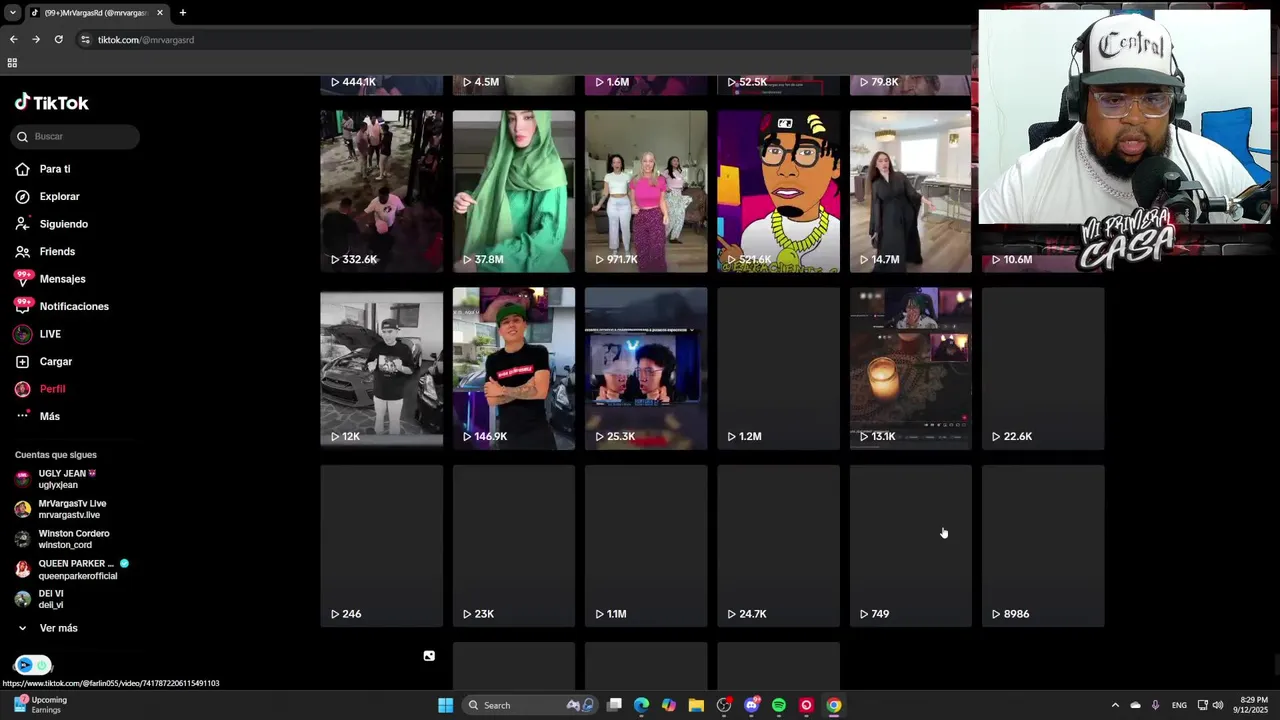This screenshot has width=1280, height=720.
Task: Close the MrVargasRd tab
Action: [x=160, y=13]
